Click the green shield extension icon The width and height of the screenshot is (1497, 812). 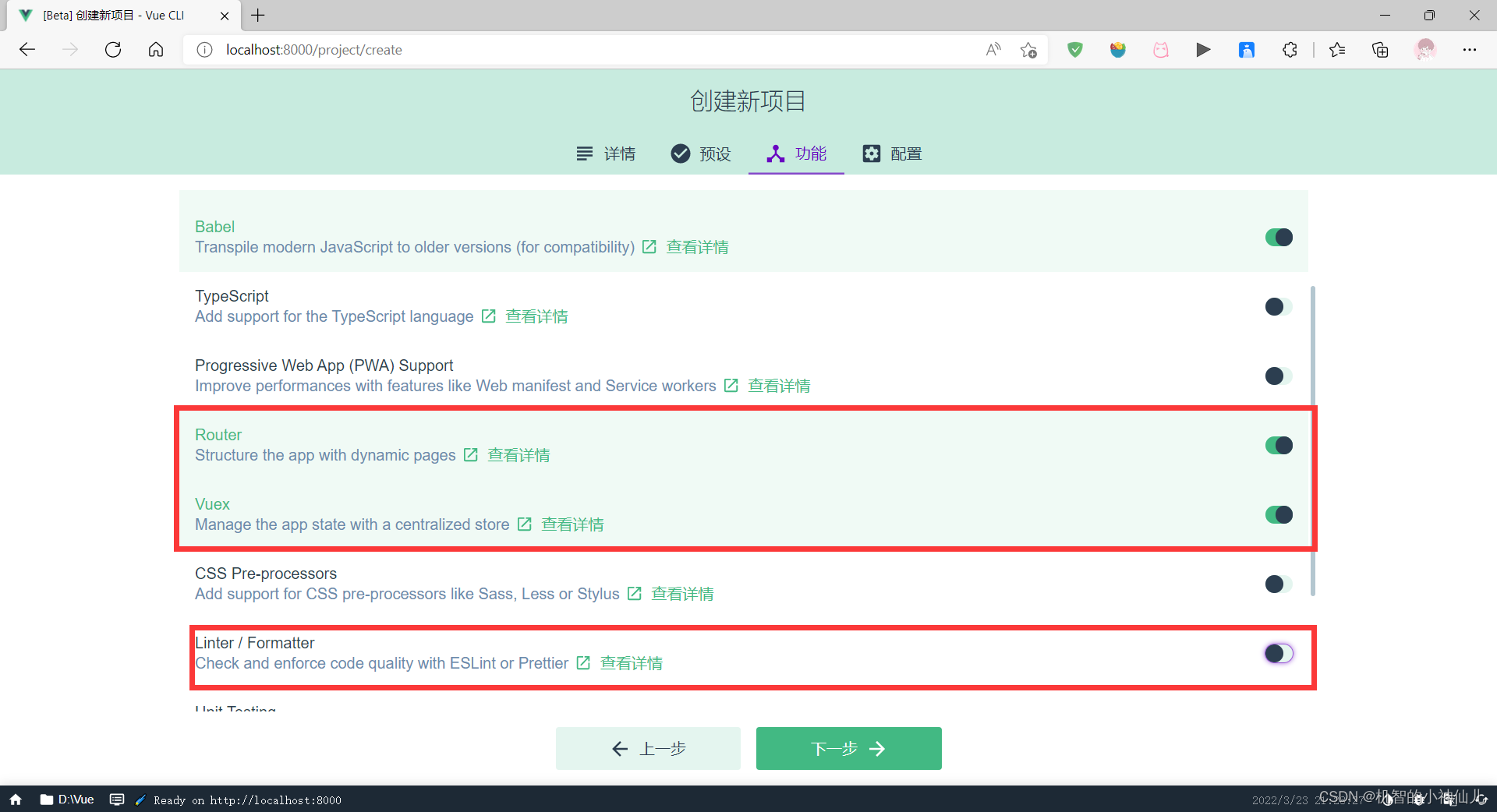point(1075,50)
